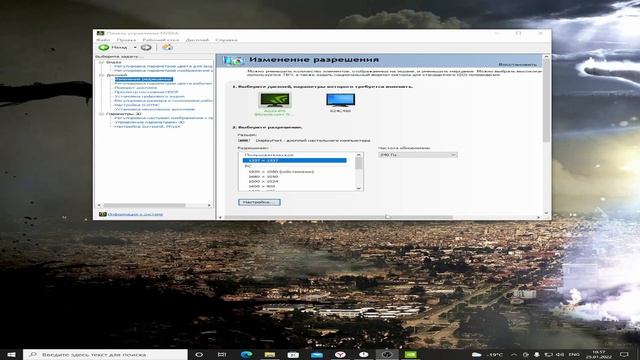Click the NVIDIA title bar logo icon
Viewport: 640px width, 360px height.
100,33
